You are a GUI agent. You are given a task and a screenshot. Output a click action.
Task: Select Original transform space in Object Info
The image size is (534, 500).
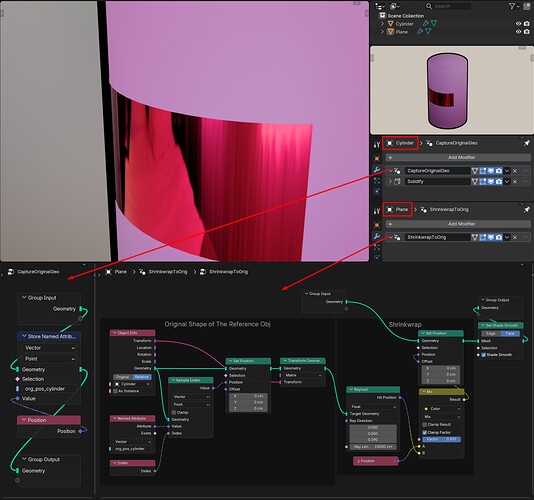(123, 377)
